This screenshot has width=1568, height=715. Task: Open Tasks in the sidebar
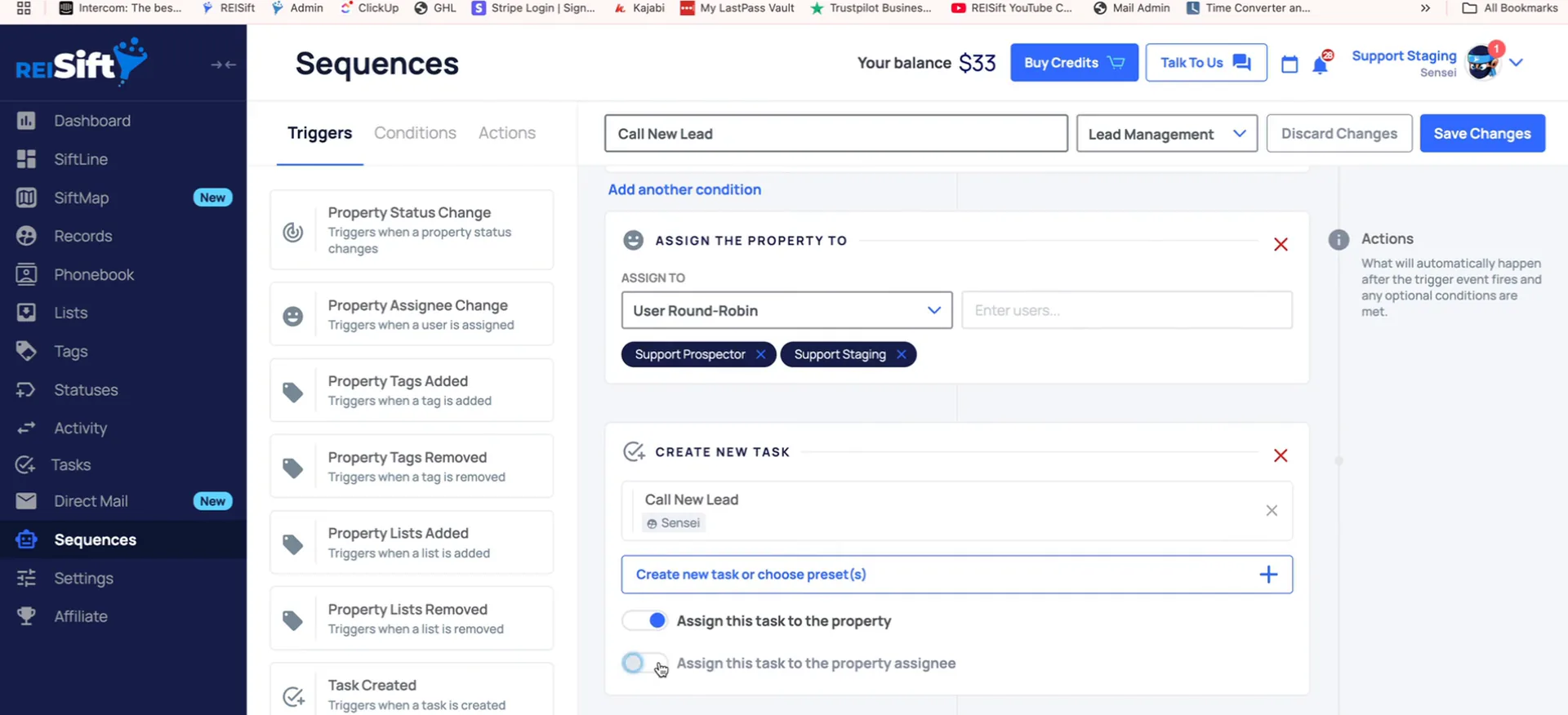coord(70,464)
